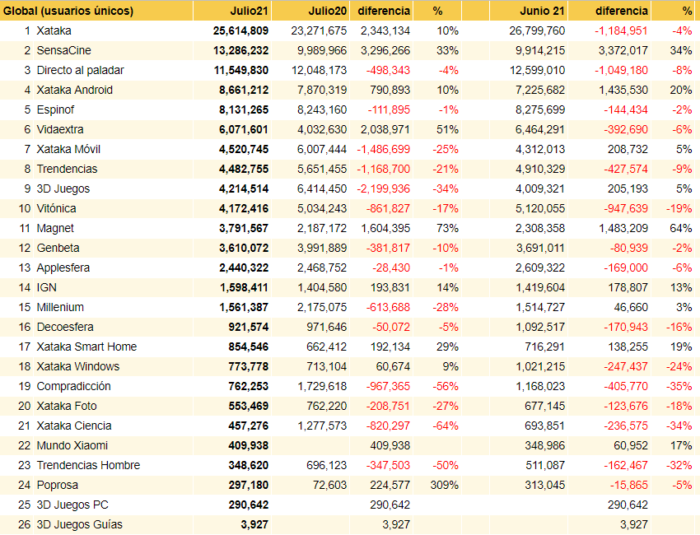Click the 73% cell for Magnet
This screenshot has height=535, width=700.
(x=447, y=228)
